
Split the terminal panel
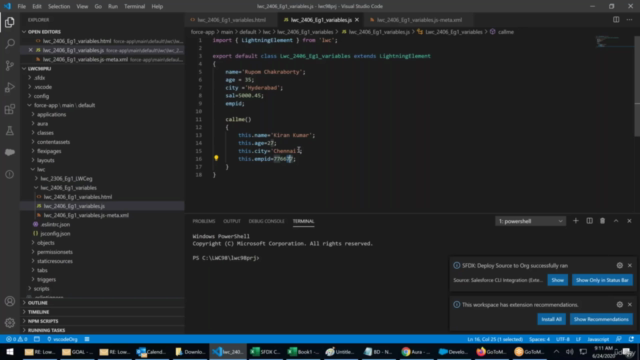[x=589, y=221]
